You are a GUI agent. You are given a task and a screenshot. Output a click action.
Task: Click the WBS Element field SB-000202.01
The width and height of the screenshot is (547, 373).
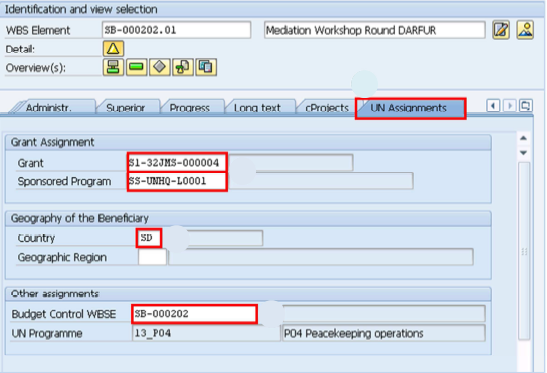177,30
